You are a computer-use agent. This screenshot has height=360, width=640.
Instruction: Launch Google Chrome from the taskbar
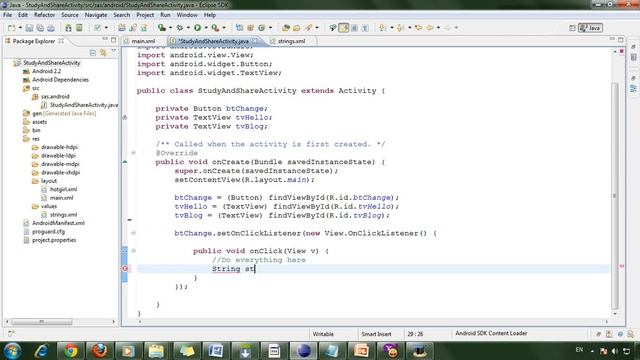click(71, 351)
